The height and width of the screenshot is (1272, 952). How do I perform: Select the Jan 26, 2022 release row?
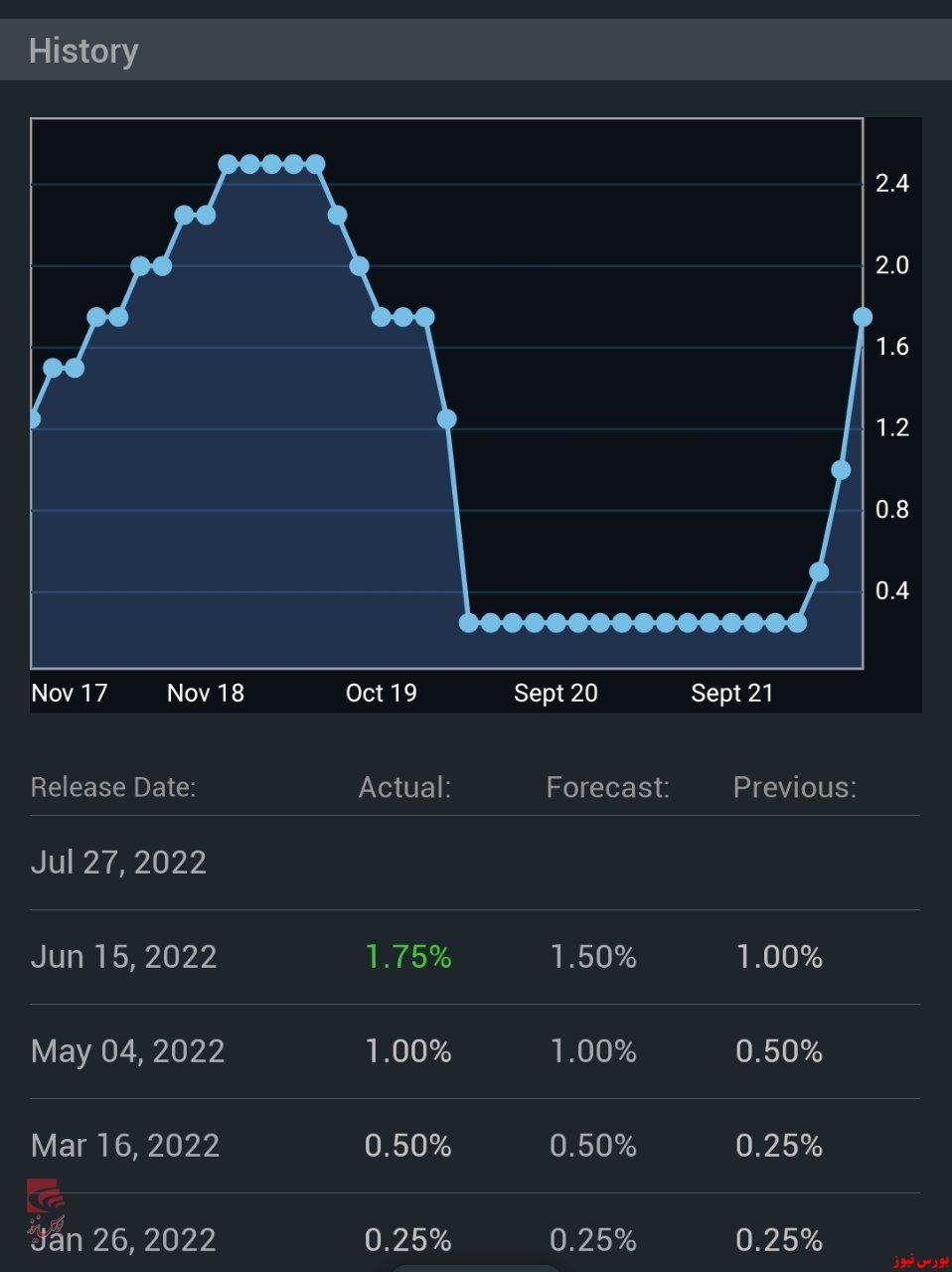(475, 1233)
